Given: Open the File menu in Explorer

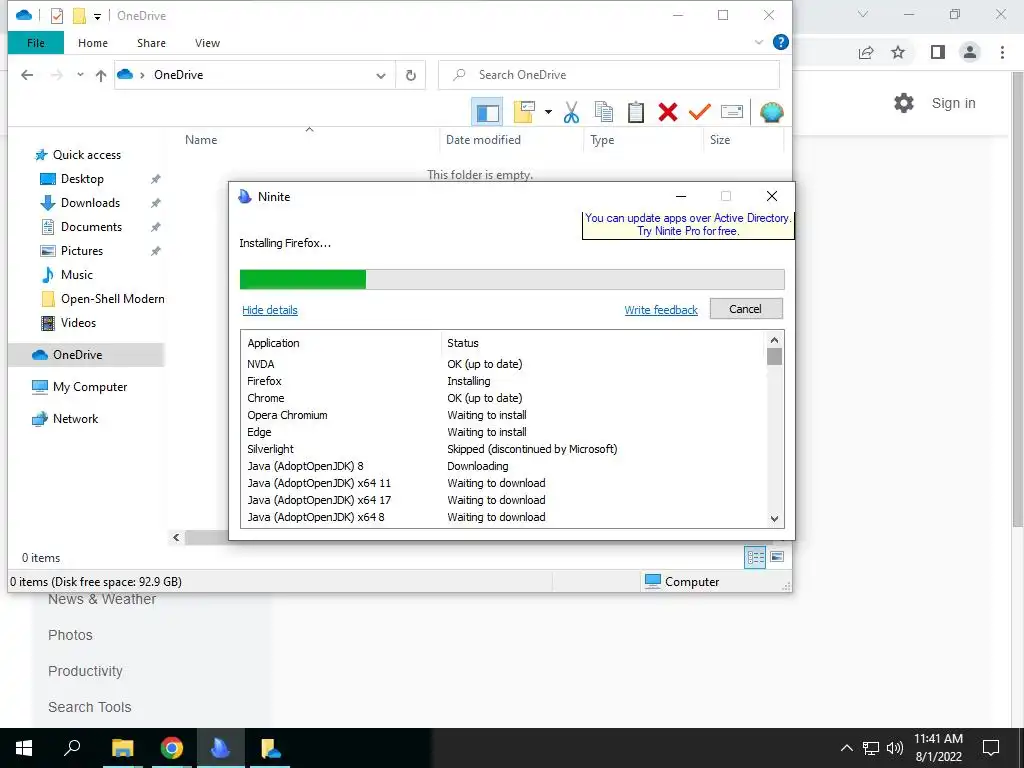Looking at the screenshot, I should [x=36, y=43].
